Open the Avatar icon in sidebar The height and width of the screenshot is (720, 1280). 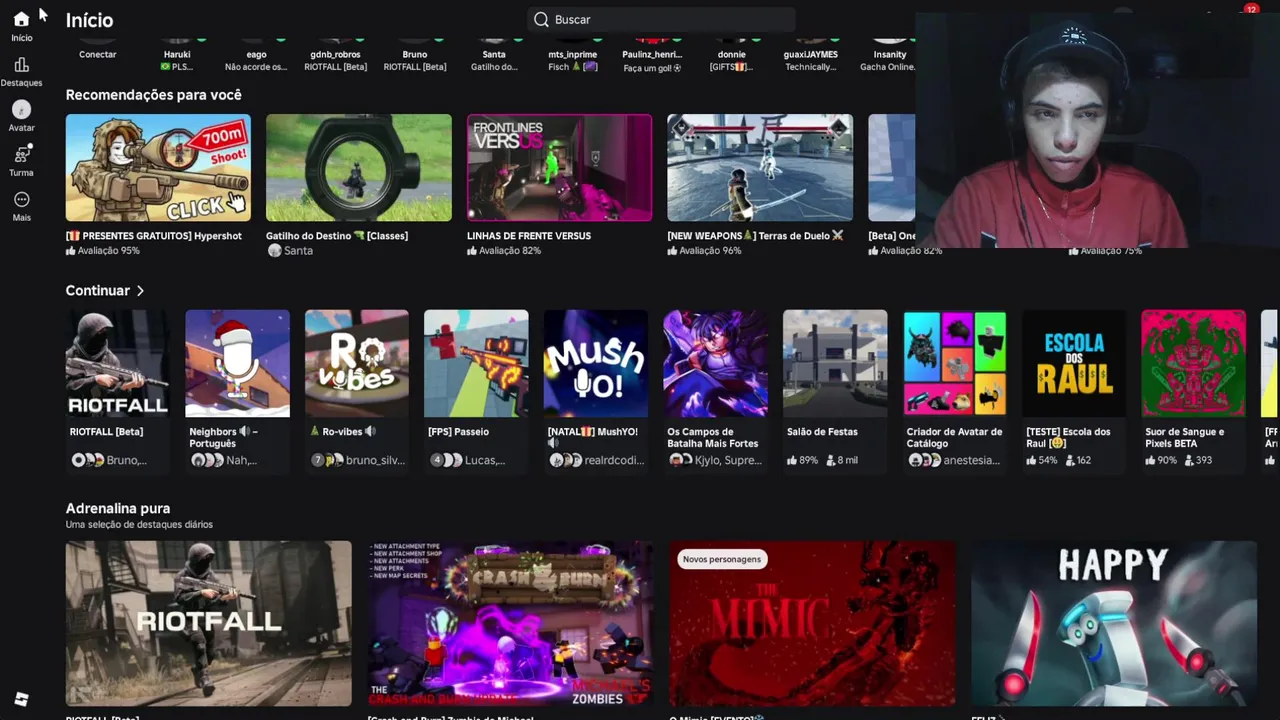21,109
